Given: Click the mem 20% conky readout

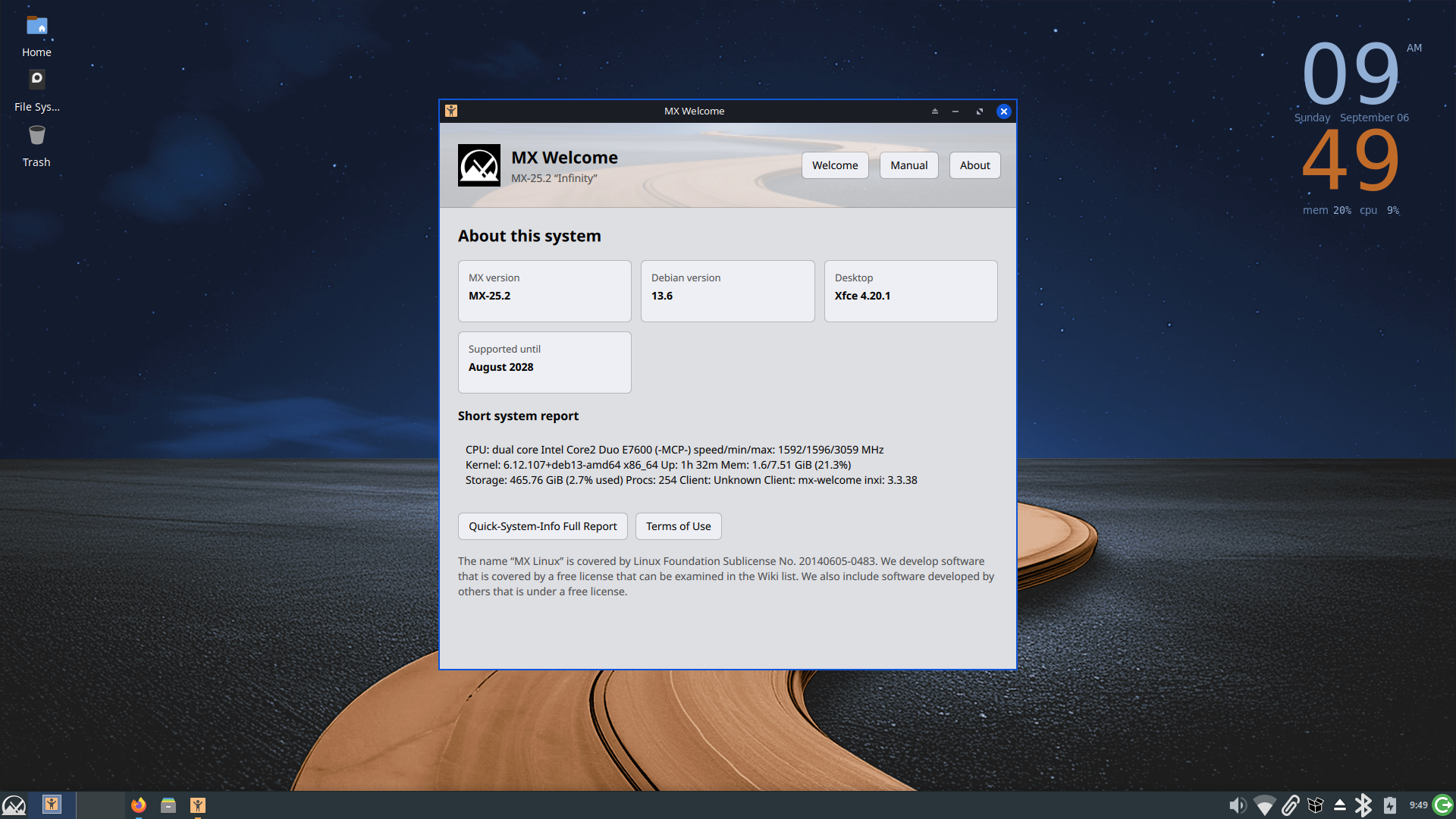Looking at the screenshot, I should coord(1327,210).
